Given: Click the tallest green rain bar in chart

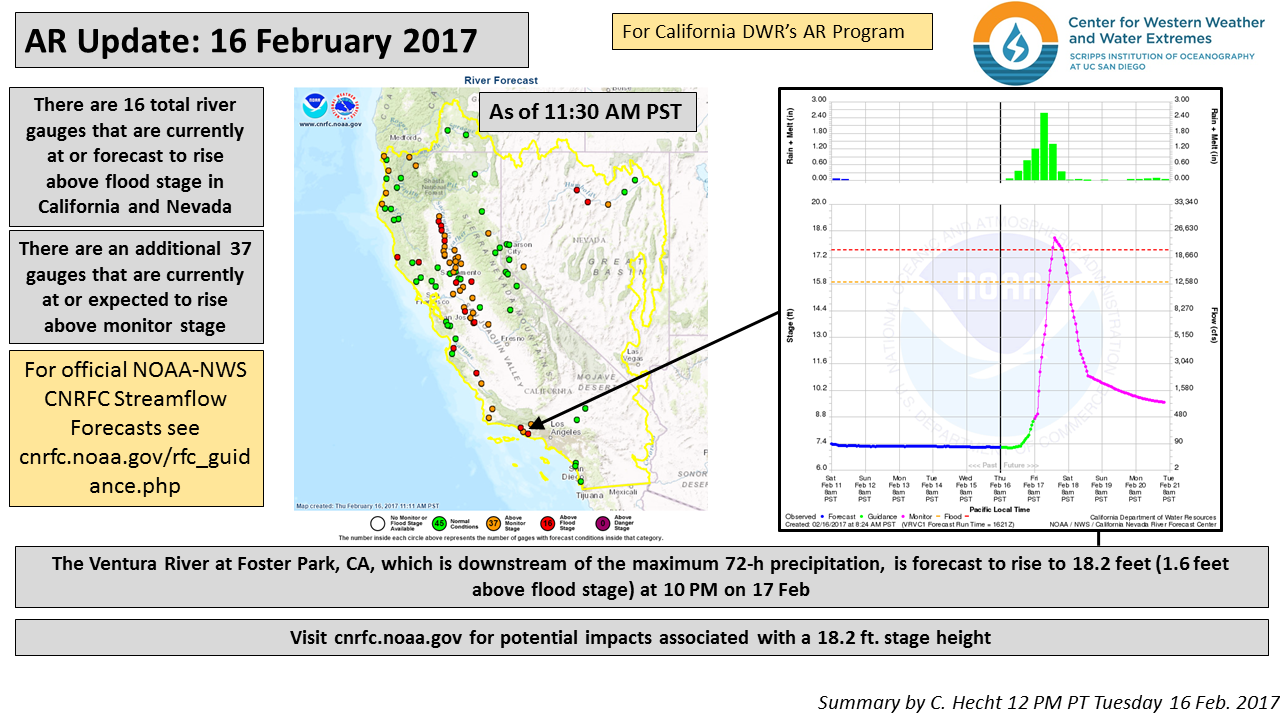Looking at the screenshot, I should [1044, 146].
